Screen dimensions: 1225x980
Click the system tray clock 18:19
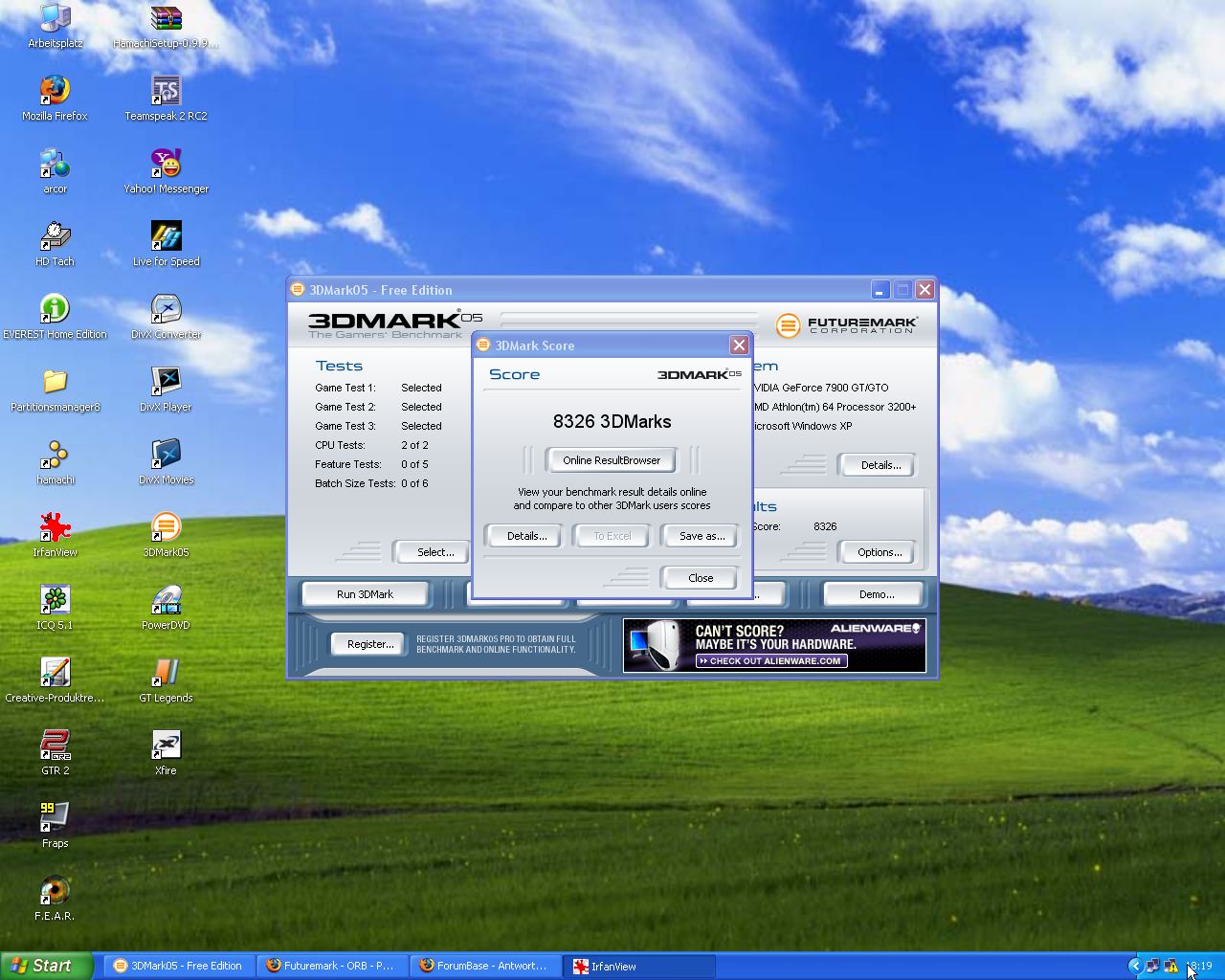pos(1199,966)
